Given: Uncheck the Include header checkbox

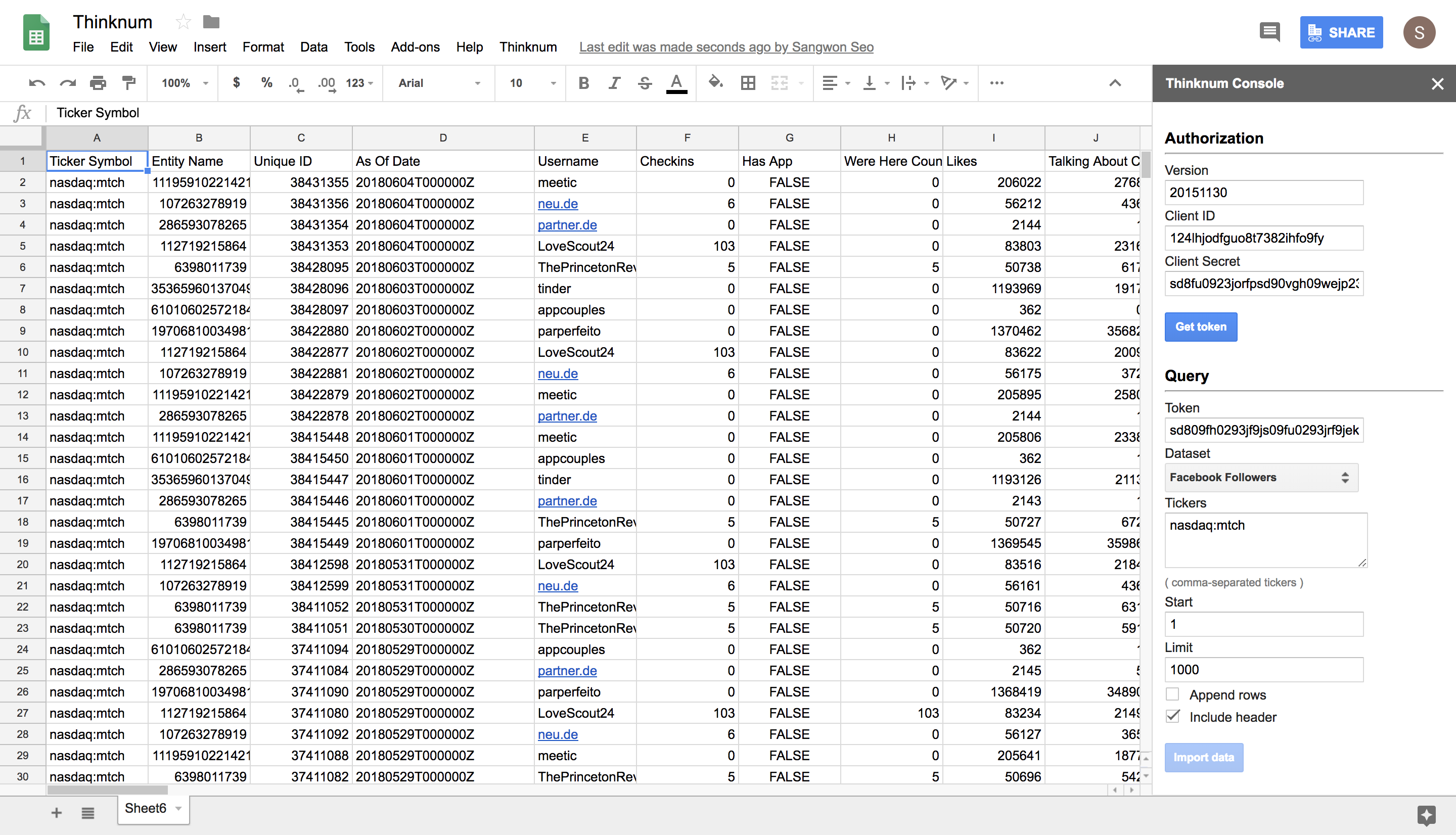Looking at the screenshot, I should [1173, 717].
